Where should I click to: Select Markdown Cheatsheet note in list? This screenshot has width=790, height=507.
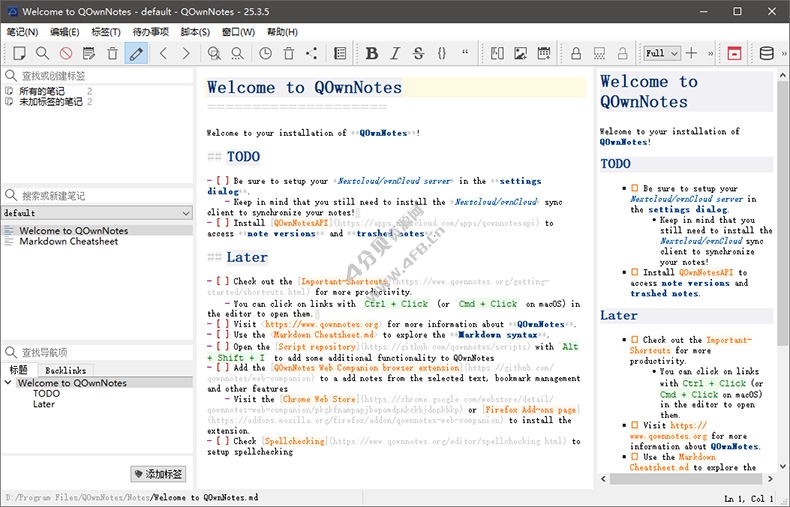coord(69,241)
